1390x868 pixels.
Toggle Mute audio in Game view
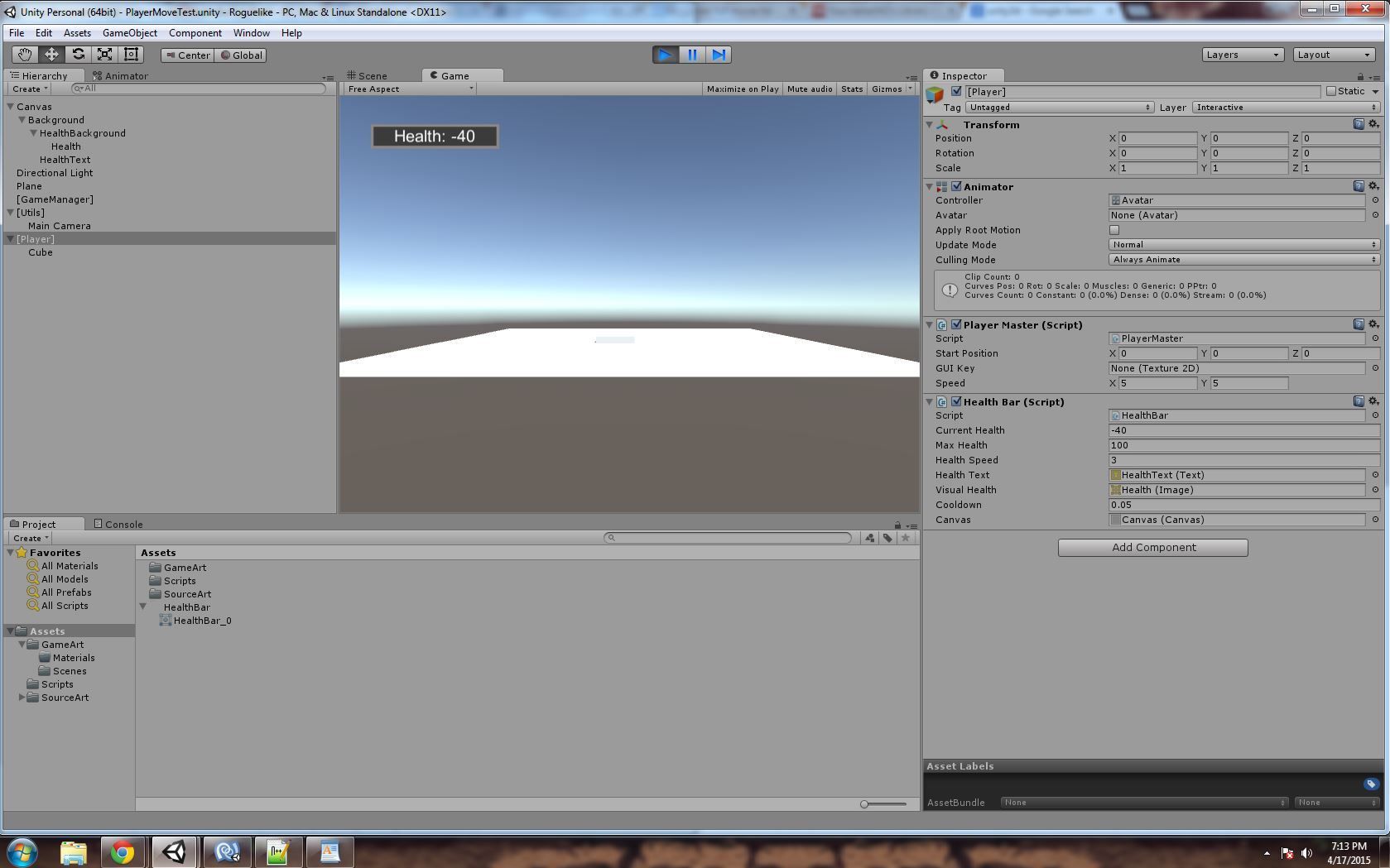pyautogui.click(x=810, y=89)
